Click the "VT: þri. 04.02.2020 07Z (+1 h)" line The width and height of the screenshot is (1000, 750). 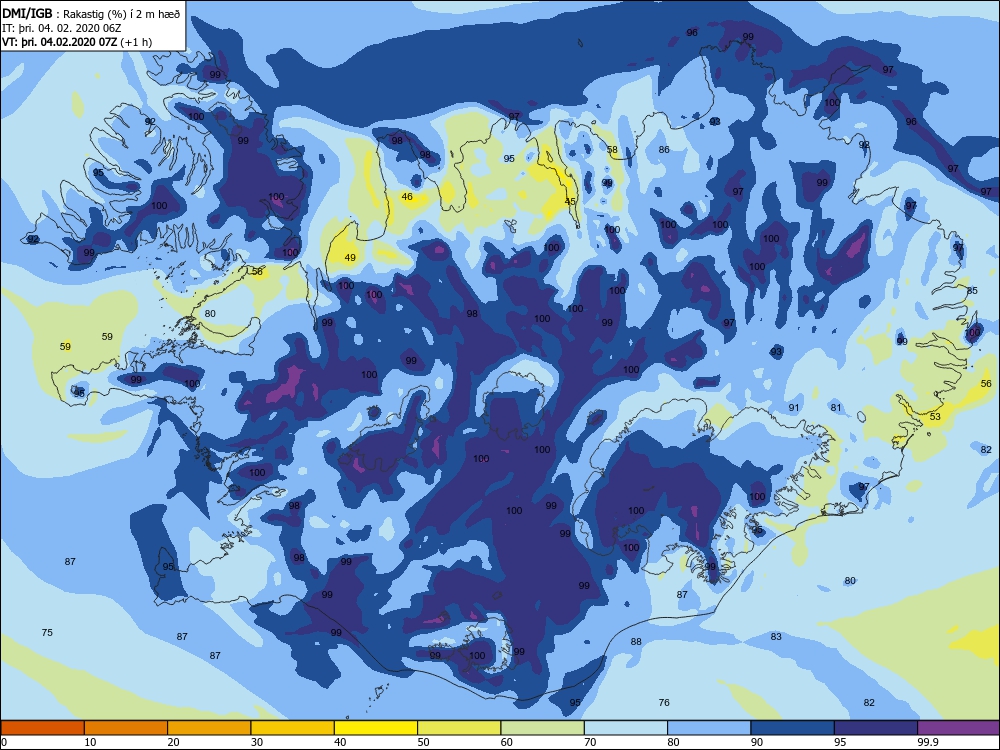point(77,42)
